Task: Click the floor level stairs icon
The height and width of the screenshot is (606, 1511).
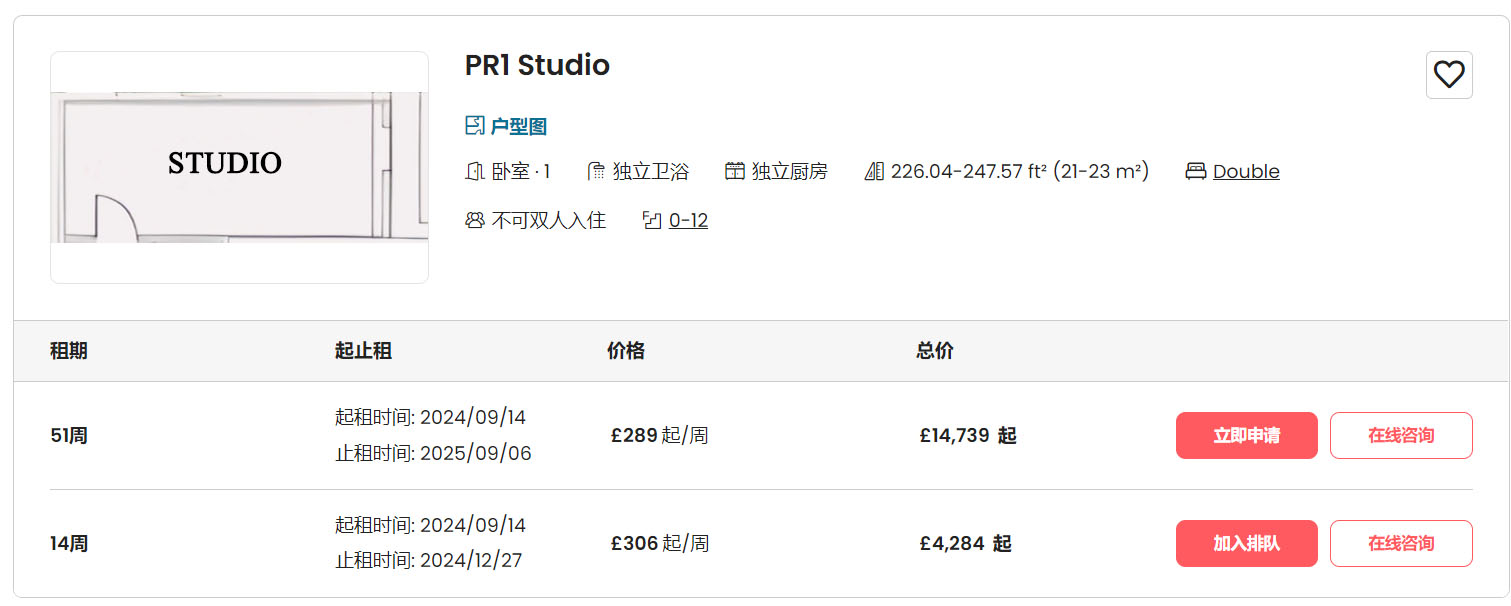Action: (652, 220)
